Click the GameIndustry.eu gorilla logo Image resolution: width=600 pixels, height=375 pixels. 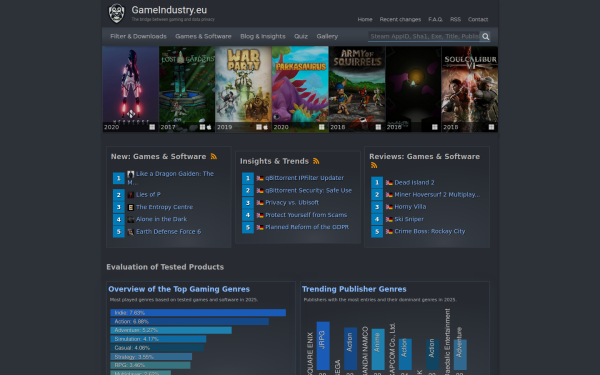(x=116, y=13)
